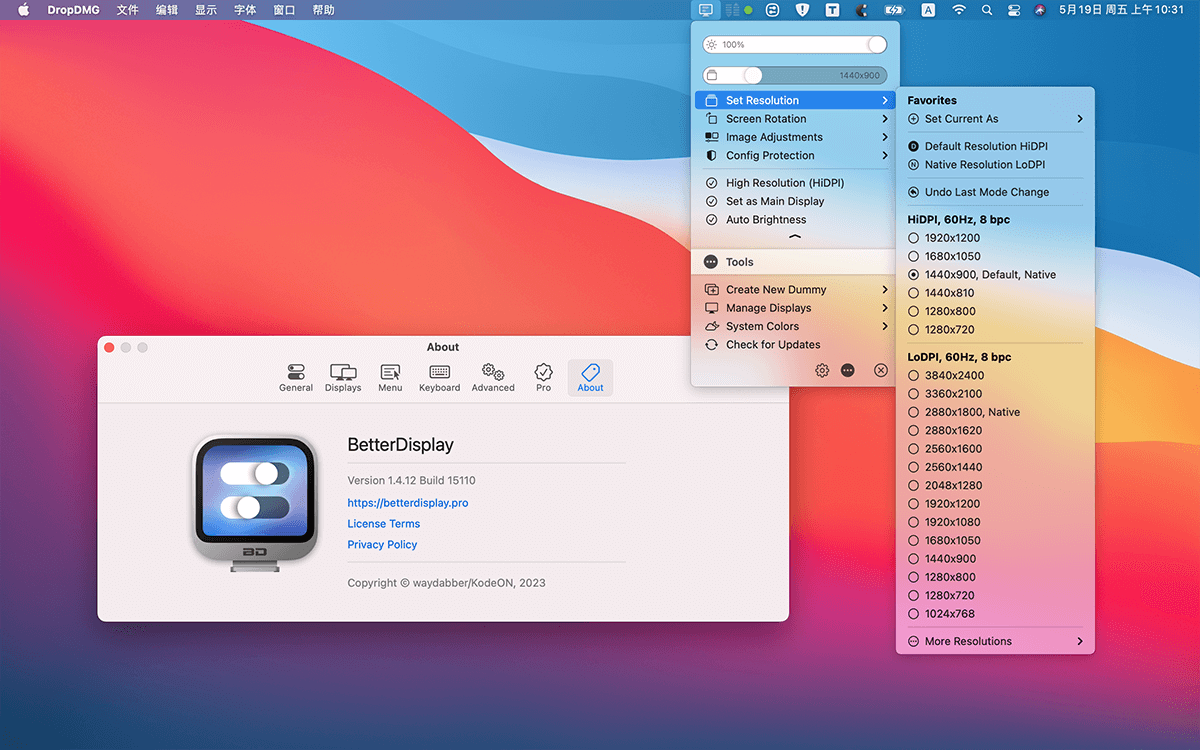This screenshot has width=1200, height=750.
Task: Select the About tag tab
Action: click(x=590, y=377)
